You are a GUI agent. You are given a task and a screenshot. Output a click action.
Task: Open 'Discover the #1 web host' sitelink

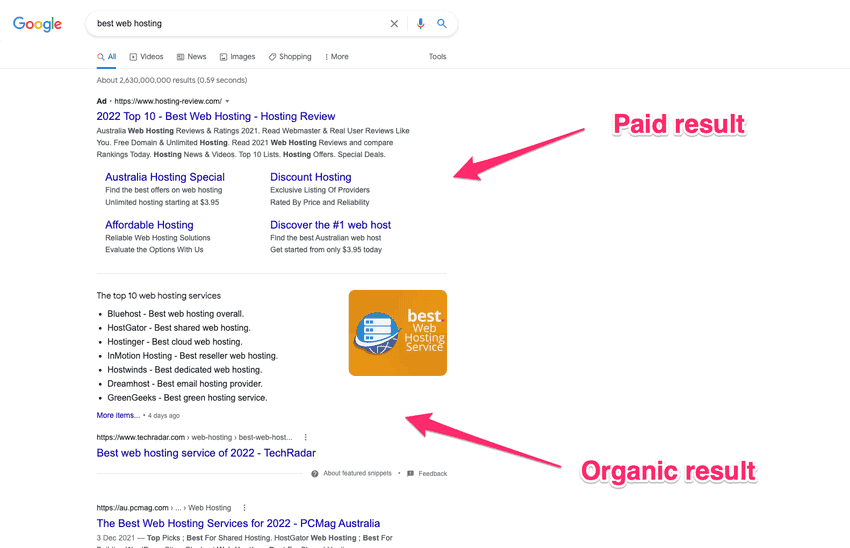coord(331,224)
